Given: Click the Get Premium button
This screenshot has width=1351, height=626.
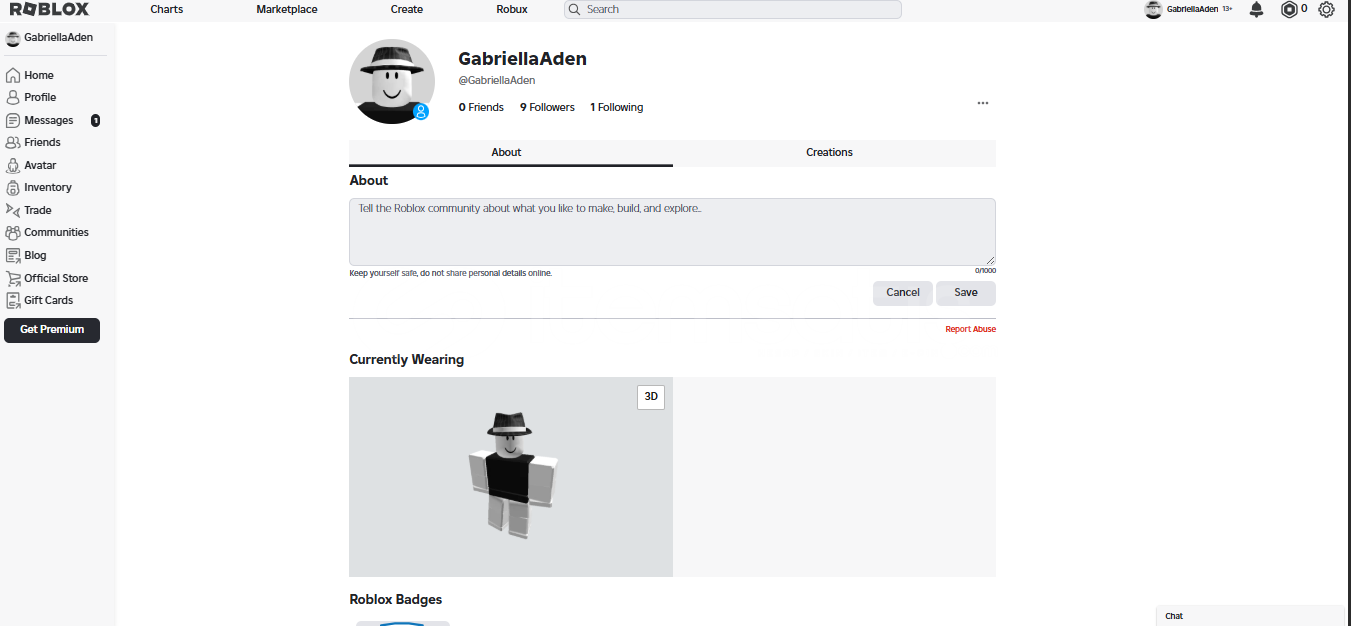Looking at the screenshot, I should tap(52, 330).
